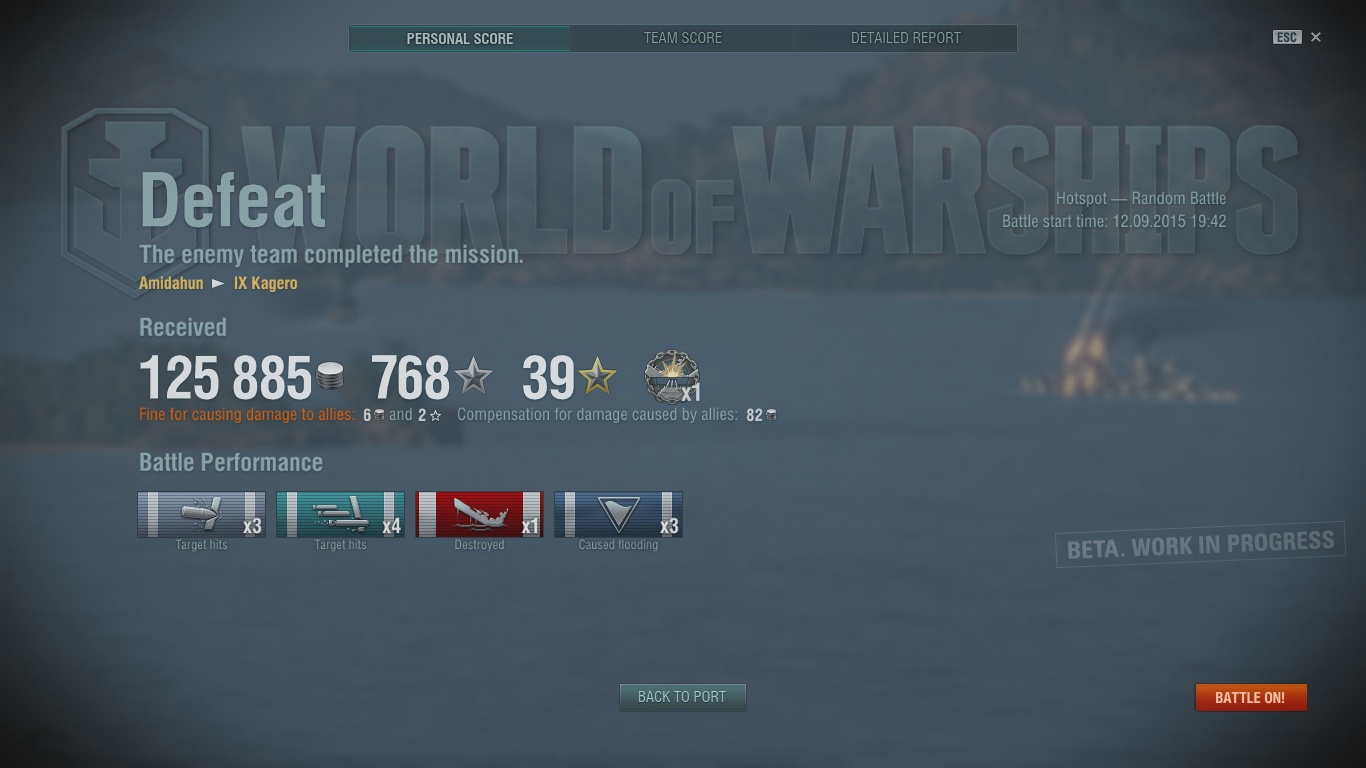The image size is (1366, 768).
Task: Select the red Destroyed ribbon
Action: (x=479, y=514)
